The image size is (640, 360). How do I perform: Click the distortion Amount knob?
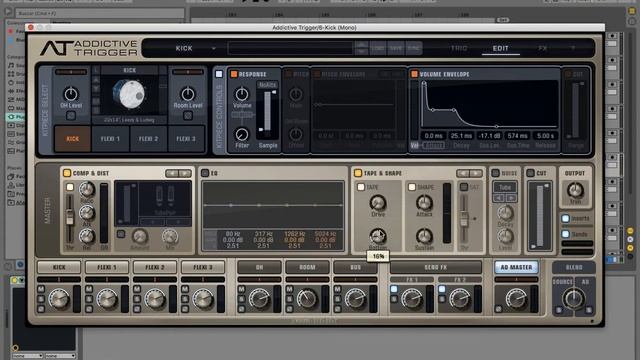140,236
